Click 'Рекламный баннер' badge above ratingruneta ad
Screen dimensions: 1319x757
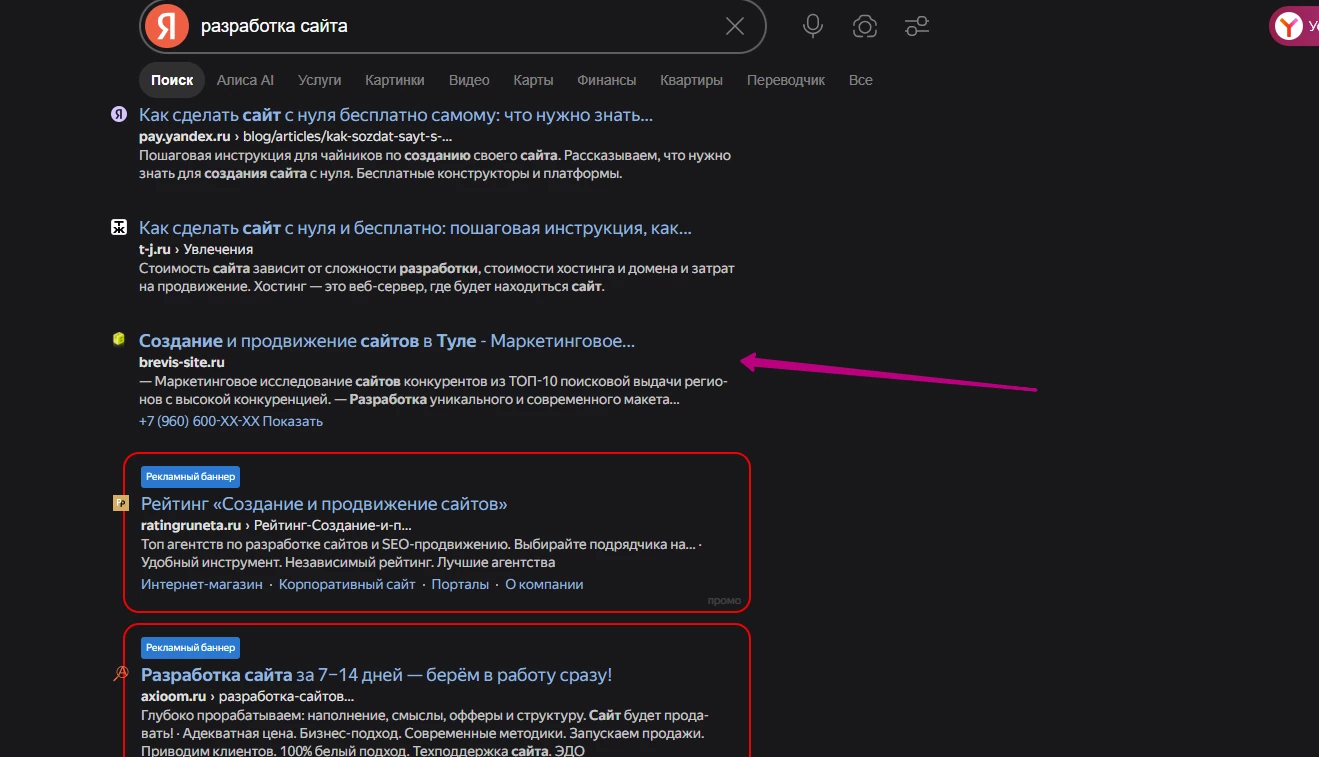point(190,477)
